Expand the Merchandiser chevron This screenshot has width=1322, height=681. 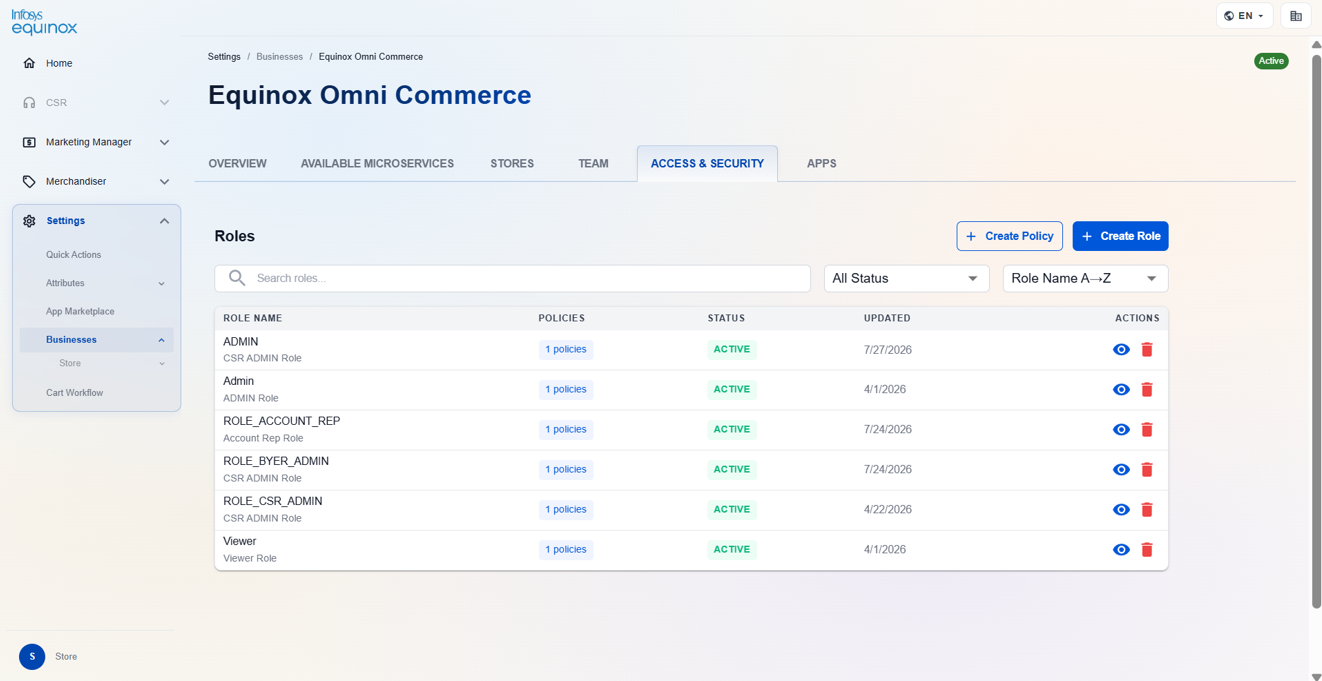coord(164,182)
